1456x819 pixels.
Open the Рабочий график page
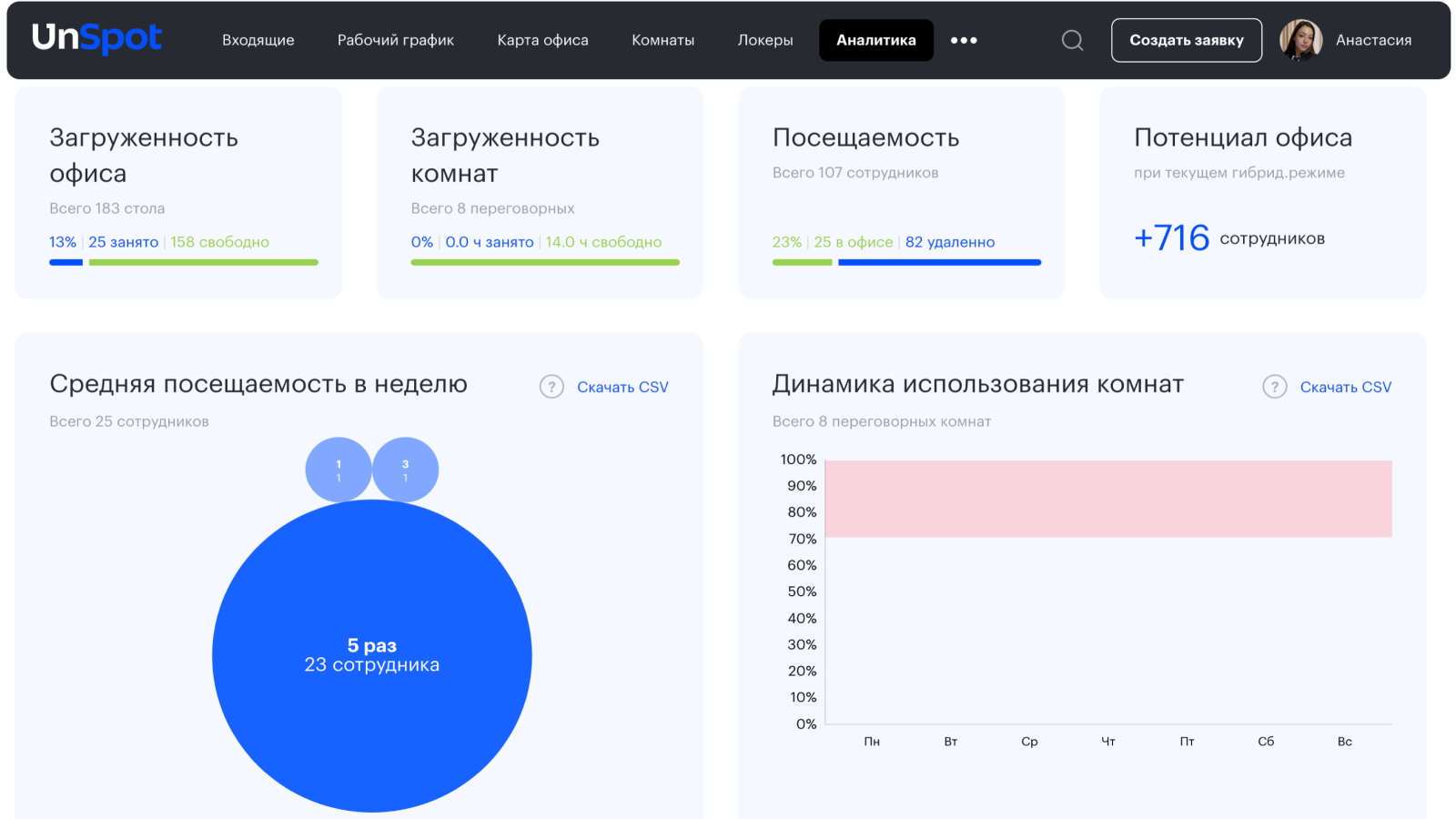[x=395, y=40]
